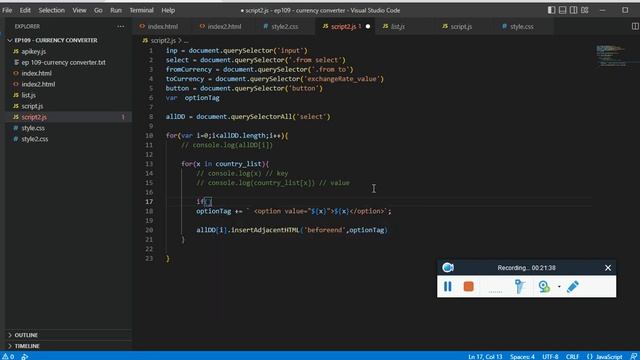Stop the screen recording
The height and width of the screenshot is (360, 640).
click(469, 287)
